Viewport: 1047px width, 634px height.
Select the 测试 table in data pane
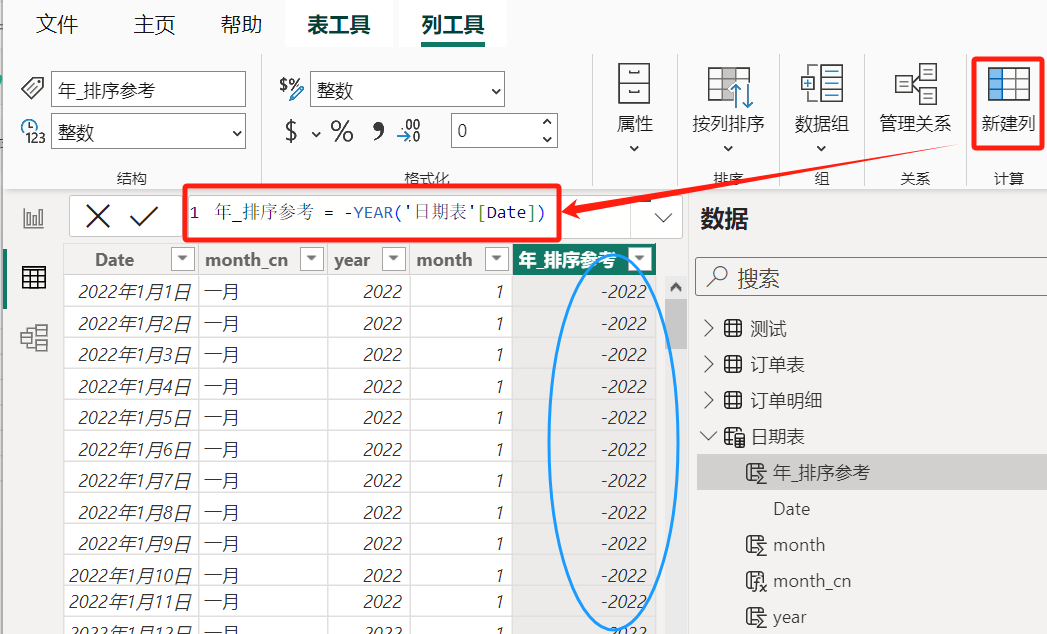[x=768, y=328]
